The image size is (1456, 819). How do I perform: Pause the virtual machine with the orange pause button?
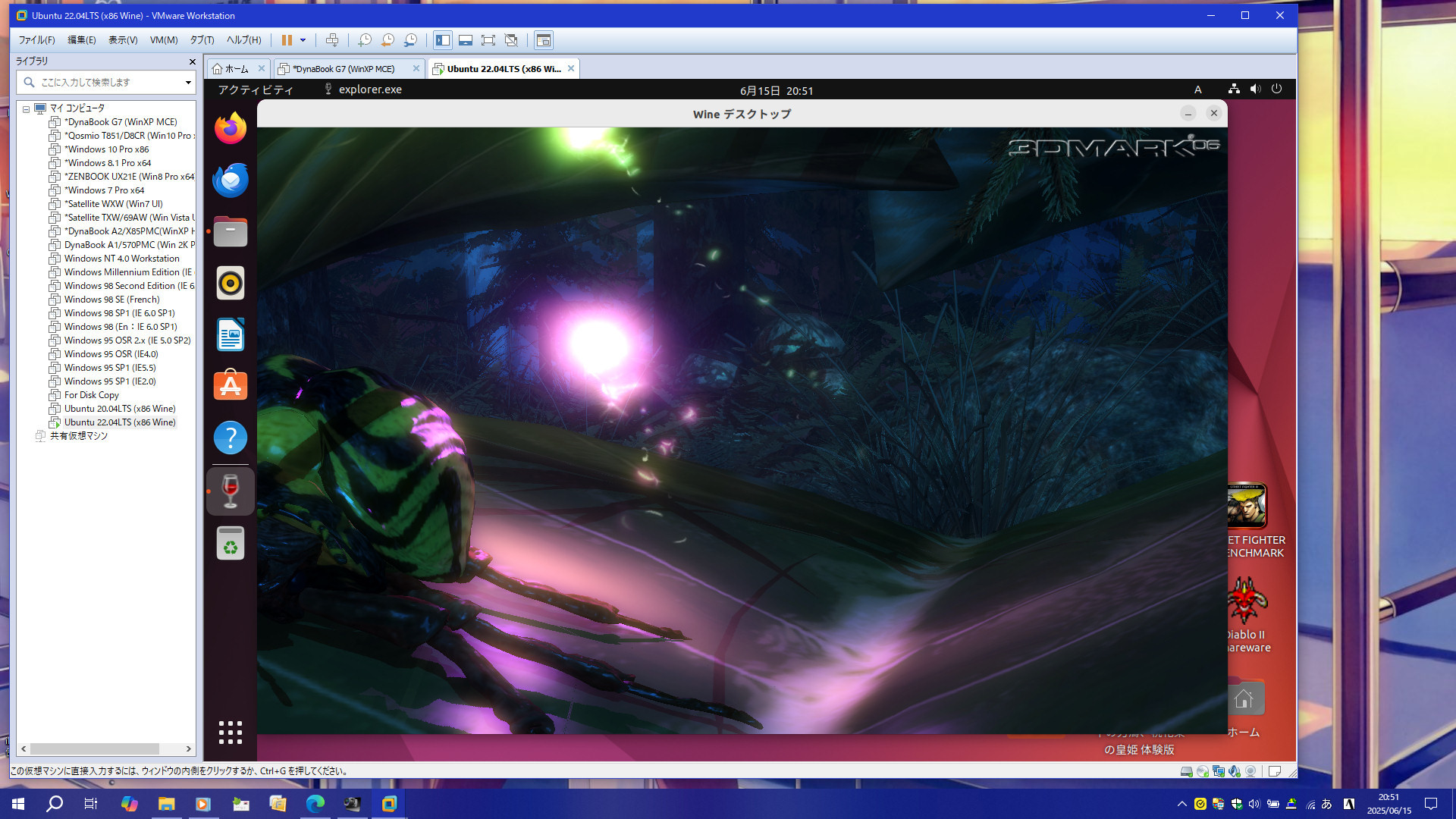click(x=287, y=40)
